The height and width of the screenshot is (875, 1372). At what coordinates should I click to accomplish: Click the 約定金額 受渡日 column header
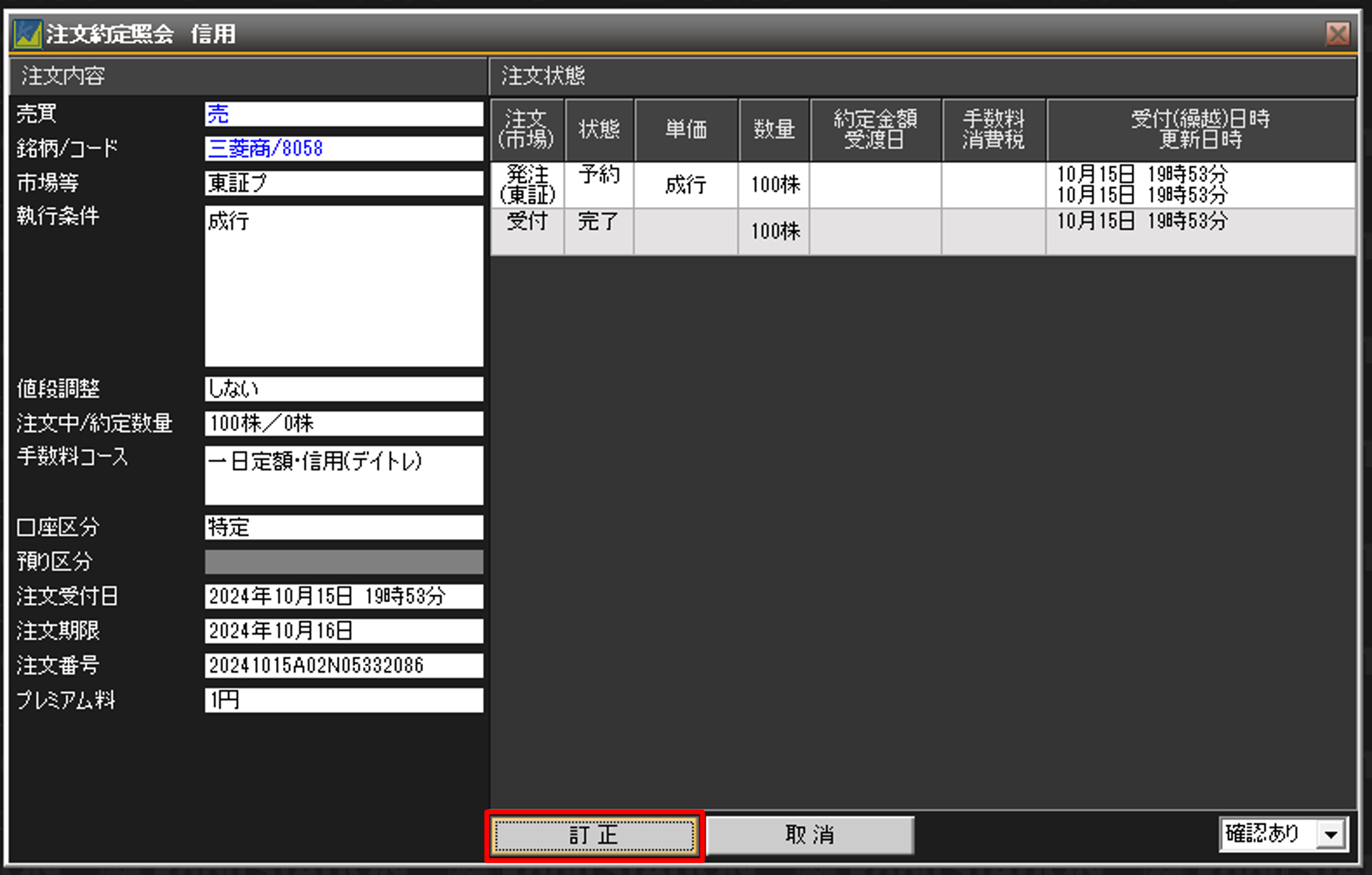(x=876, y=130)
